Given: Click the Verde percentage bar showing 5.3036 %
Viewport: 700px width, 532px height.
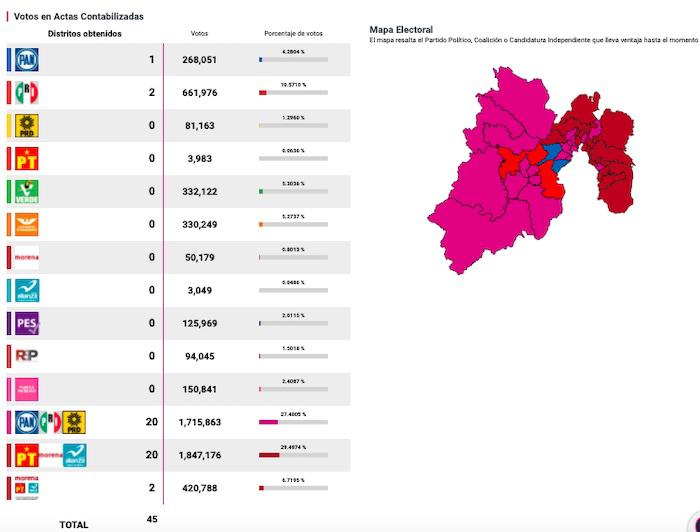Looking at the screenshot, I should pyautogui.click(x=293, y=191).
